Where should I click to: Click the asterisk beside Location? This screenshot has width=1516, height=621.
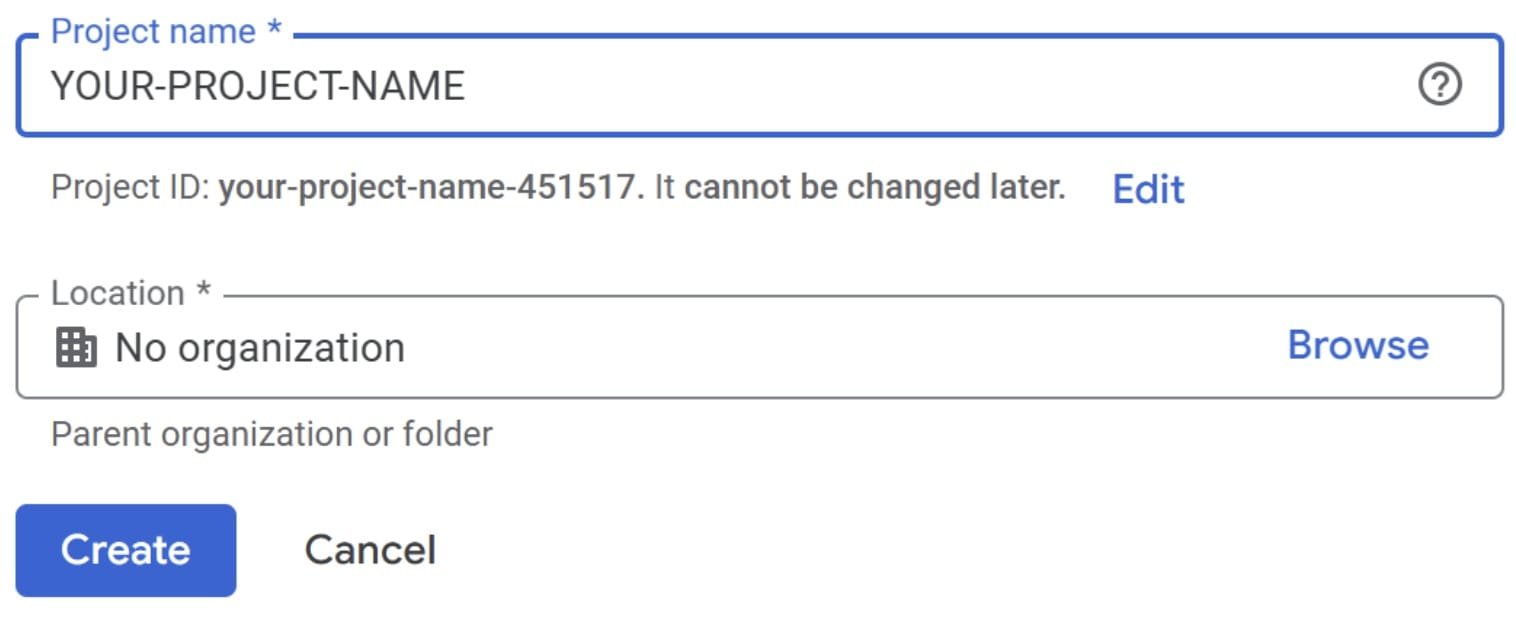(203, 293)
